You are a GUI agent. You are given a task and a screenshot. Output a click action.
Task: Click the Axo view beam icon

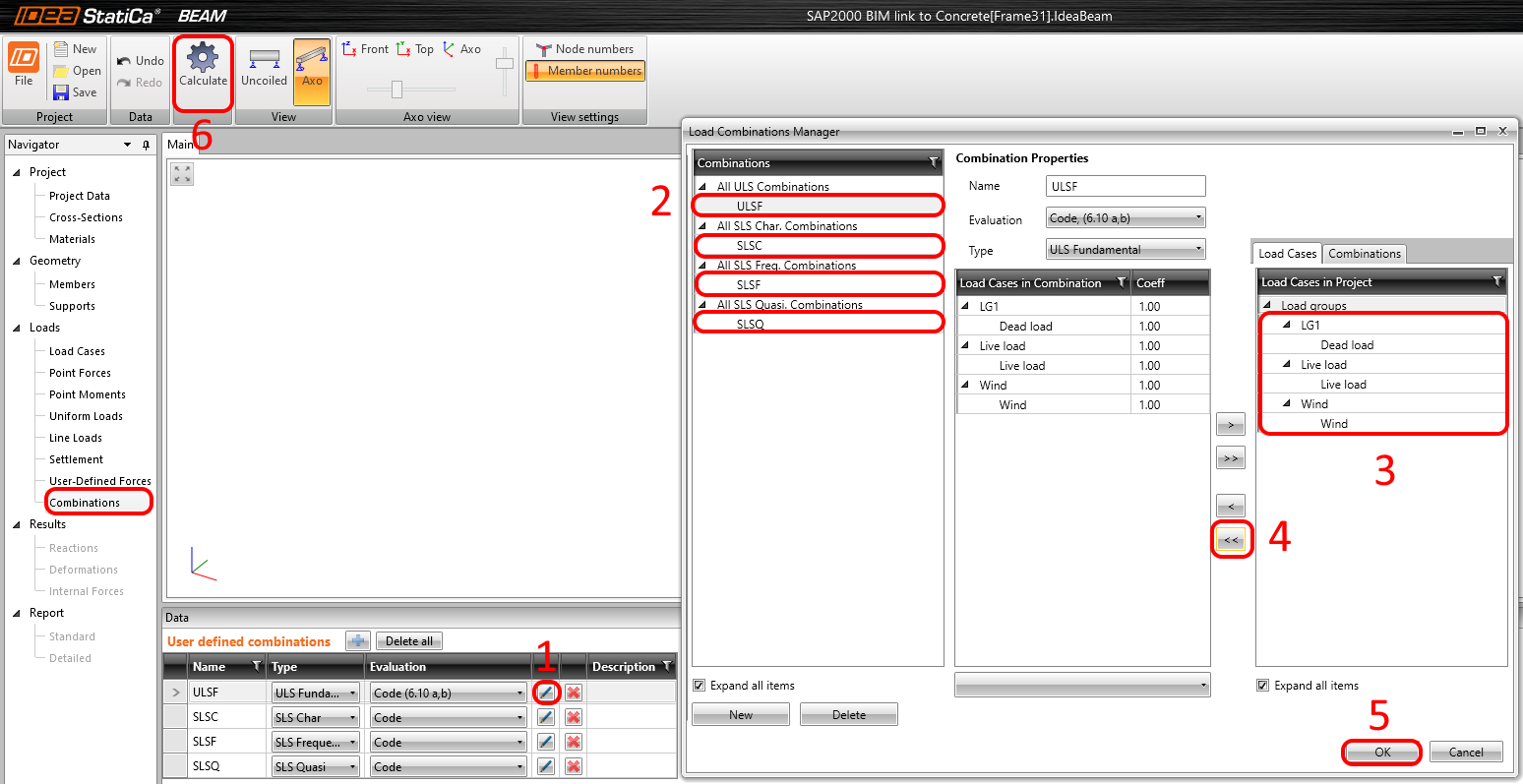point(312,59)
